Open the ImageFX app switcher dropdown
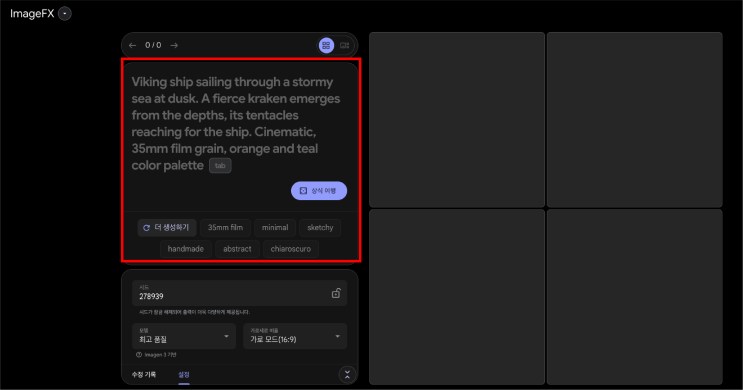743x390 pixels. [x=65, y=14]
